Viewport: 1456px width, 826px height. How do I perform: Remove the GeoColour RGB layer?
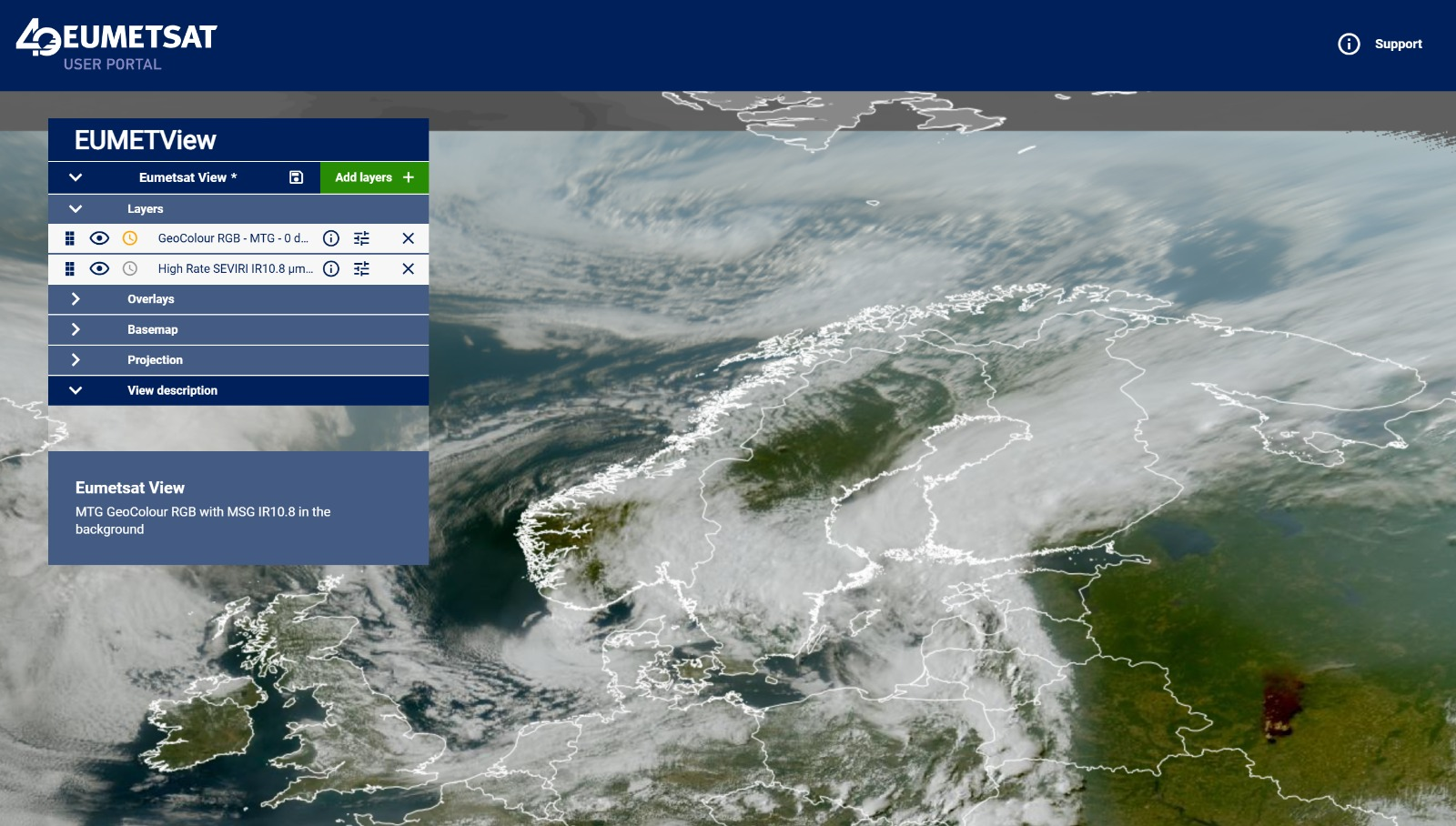pos(408,238)
